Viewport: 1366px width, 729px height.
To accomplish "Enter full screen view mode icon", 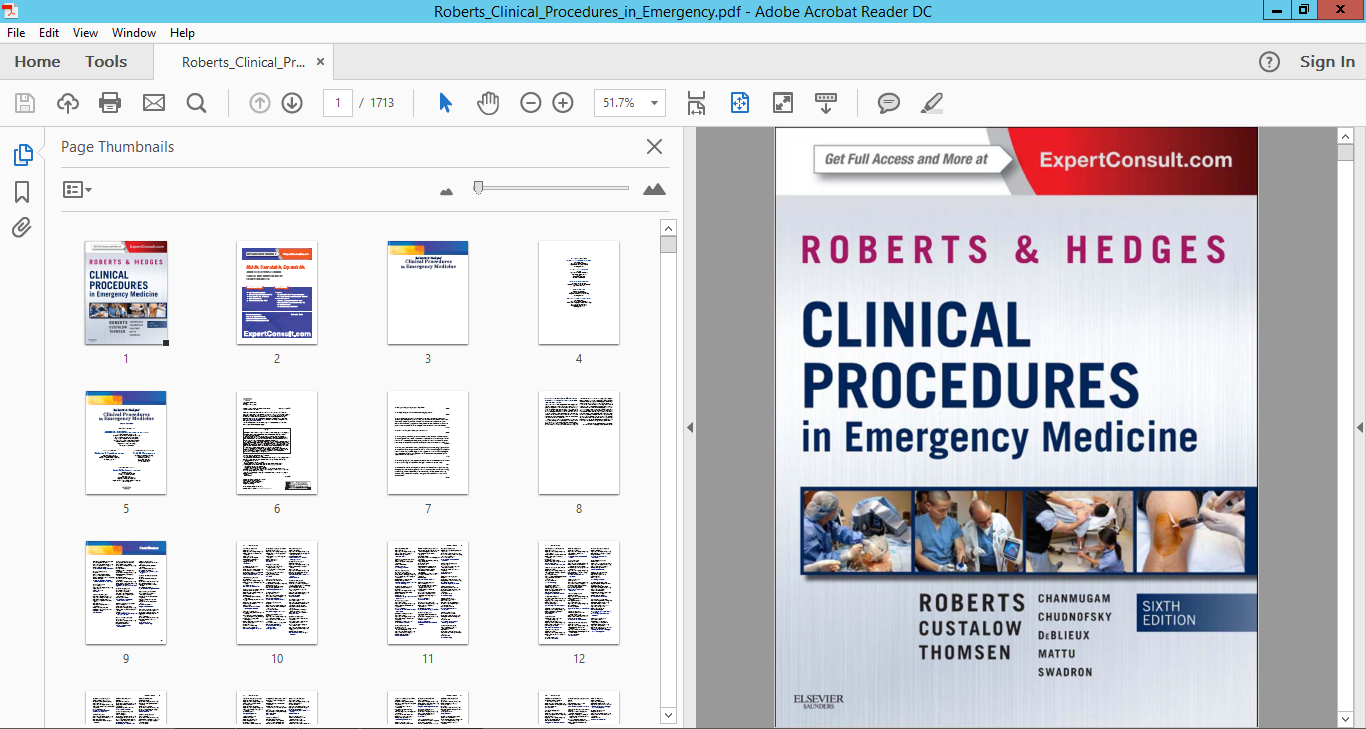I will coord(783,103).
